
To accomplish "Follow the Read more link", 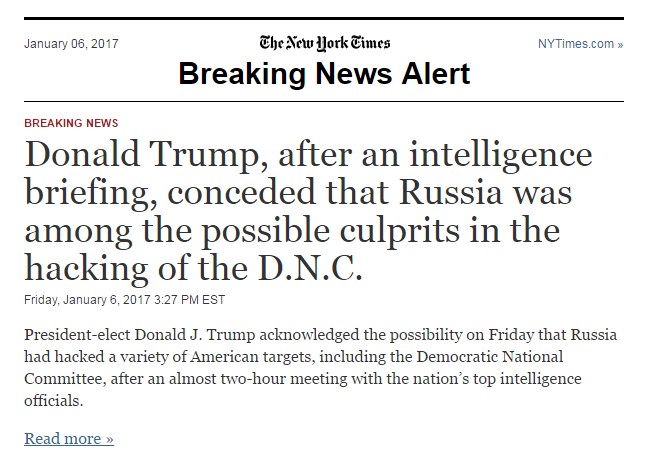I will tap(69, 439).
